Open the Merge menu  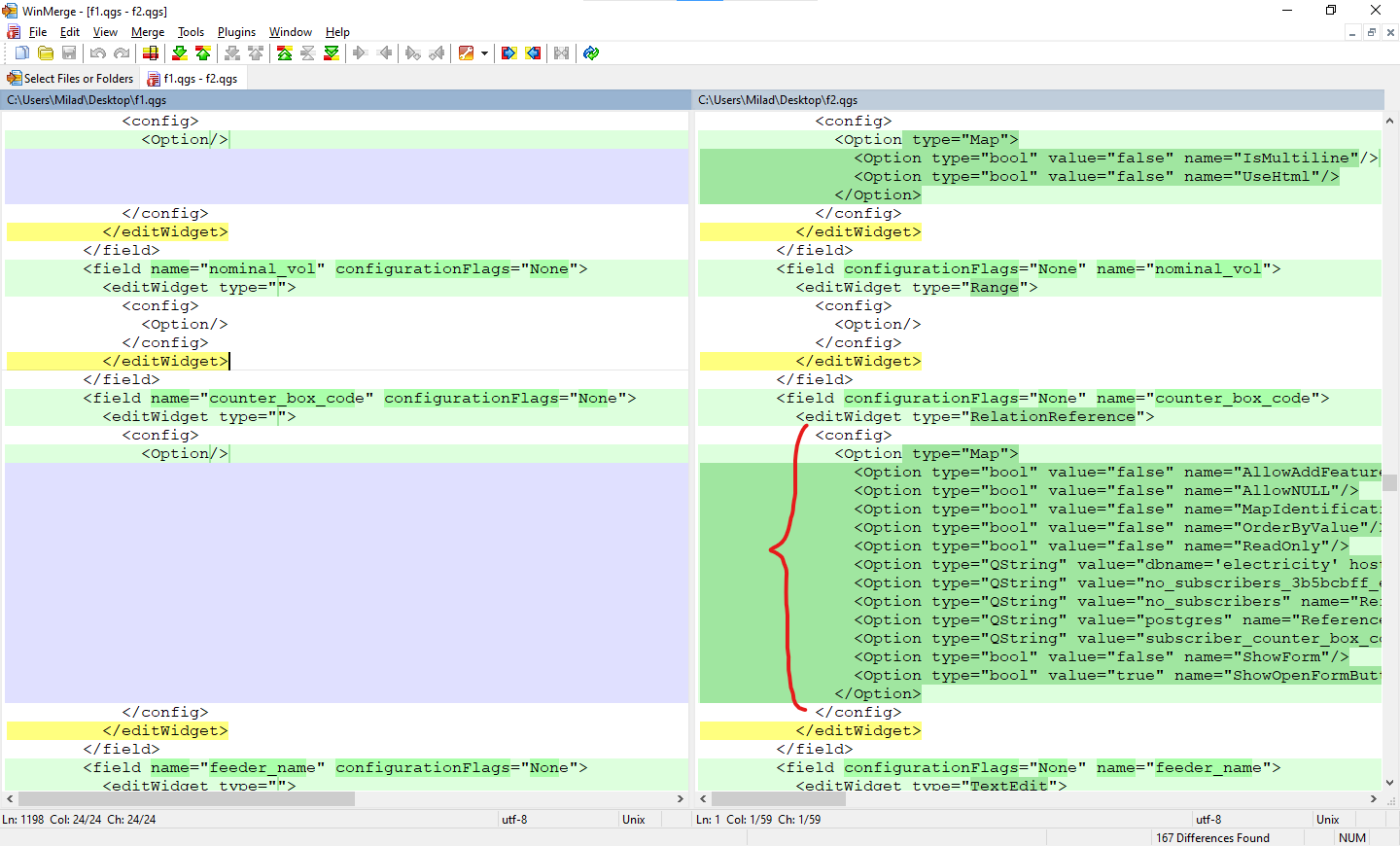148,32
